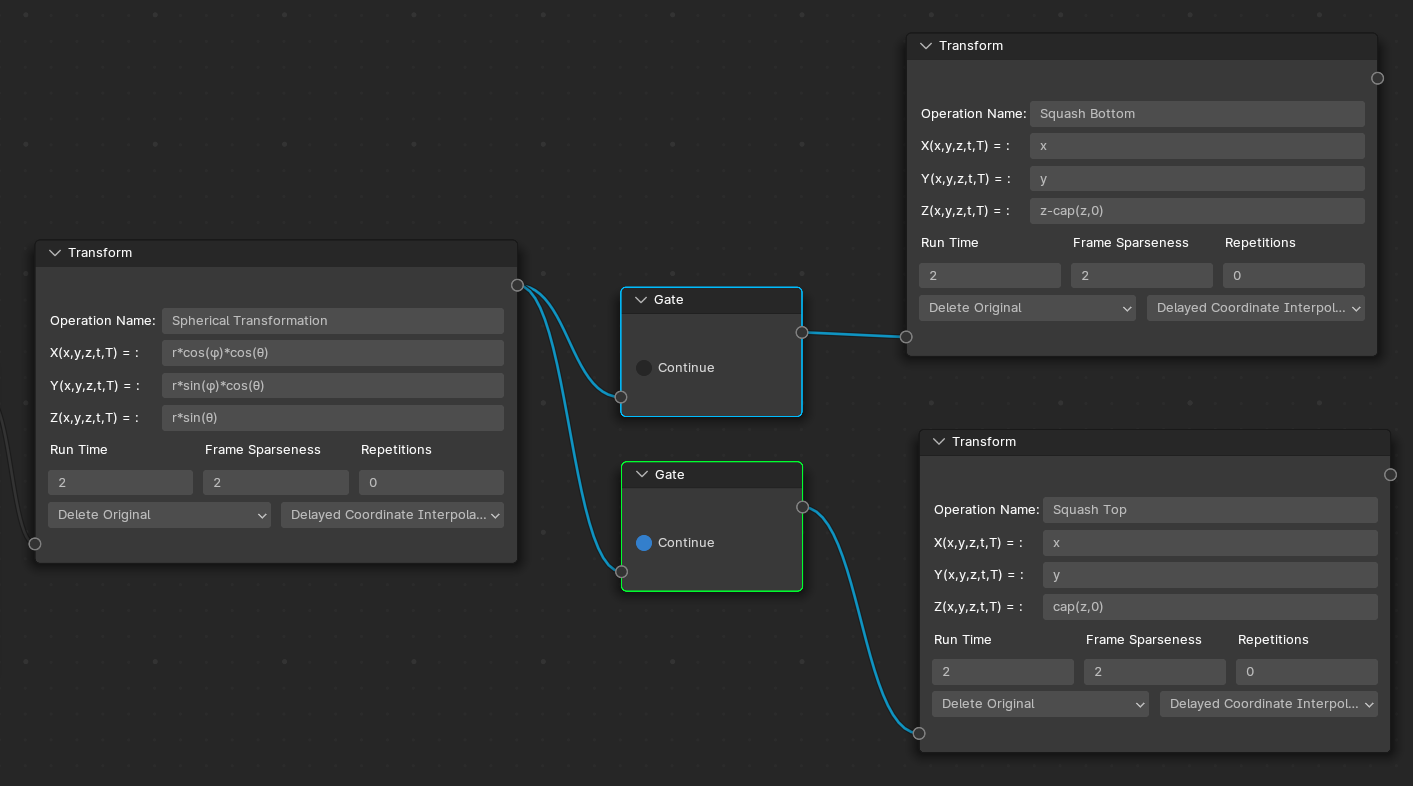
Task: Collapse the blue-outlined Gate node
Action: [x=641, y=300]
